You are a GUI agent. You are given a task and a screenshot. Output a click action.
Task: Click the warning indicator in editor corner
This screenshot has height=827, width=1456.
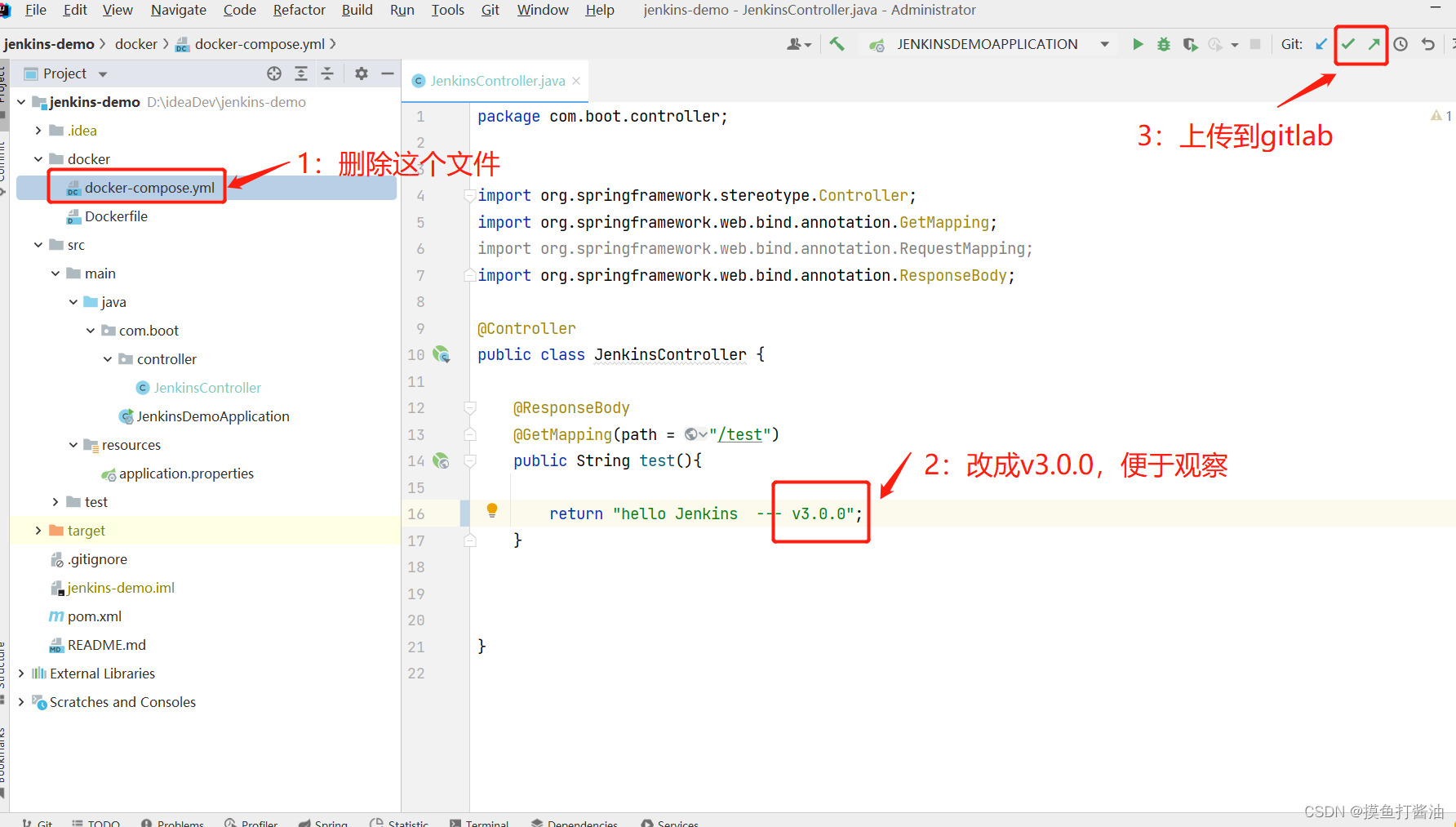coord(1440,116)
